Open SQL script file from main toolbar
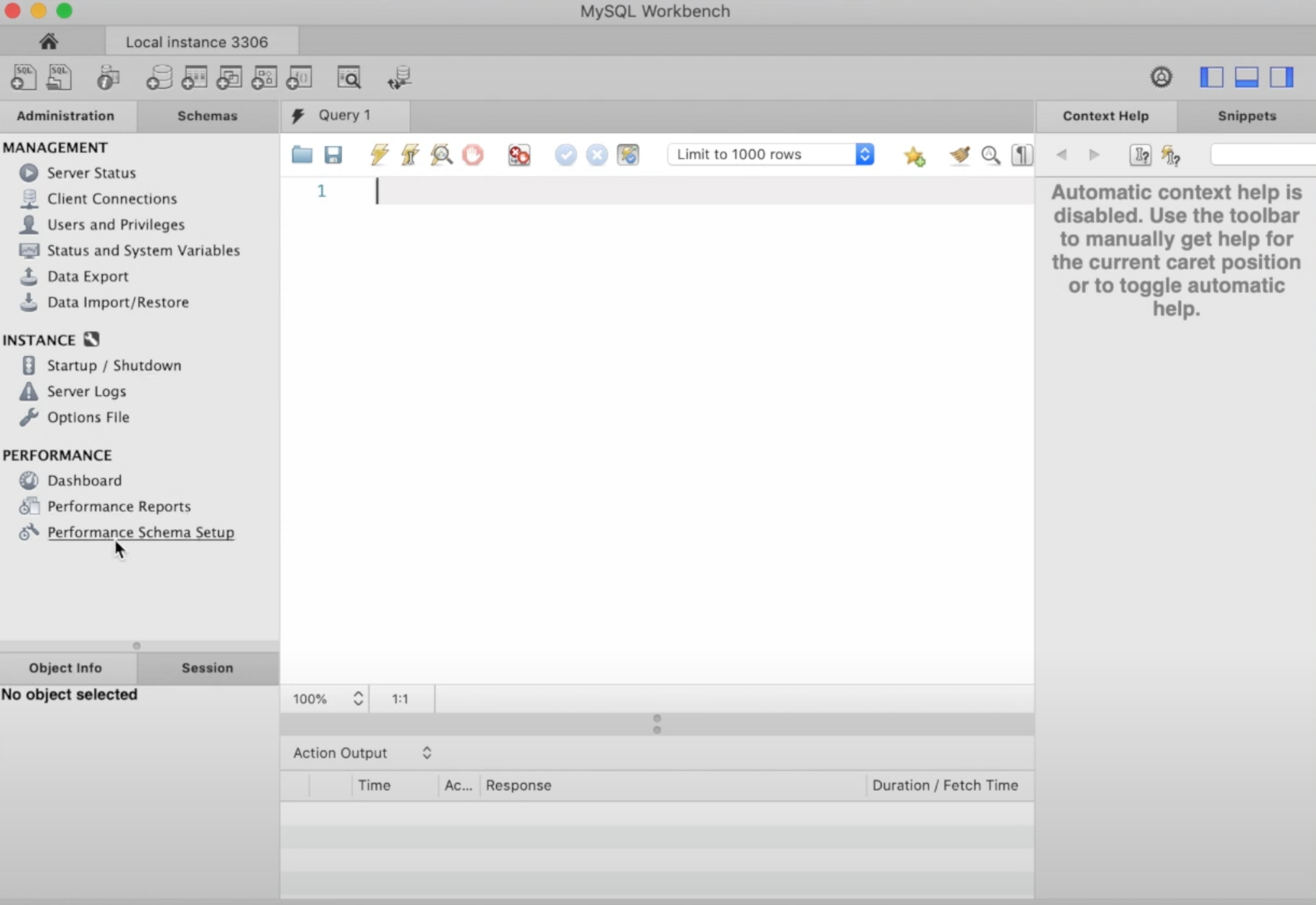 [x=60, y=77]
